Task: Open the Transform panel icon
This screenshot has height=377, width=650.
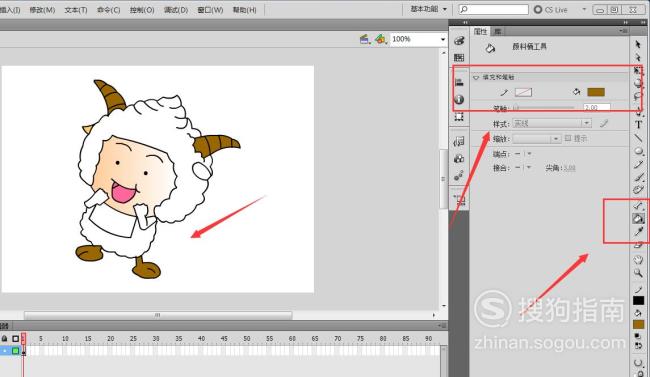Action: point(459,117)
